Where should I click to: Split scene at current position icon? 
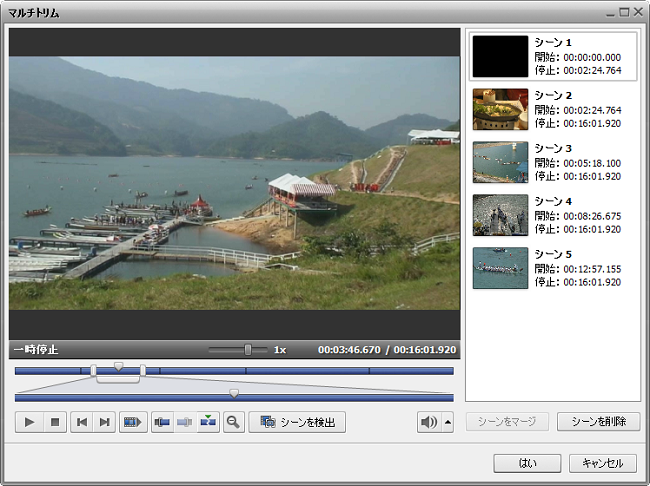[x=208, y=422]
